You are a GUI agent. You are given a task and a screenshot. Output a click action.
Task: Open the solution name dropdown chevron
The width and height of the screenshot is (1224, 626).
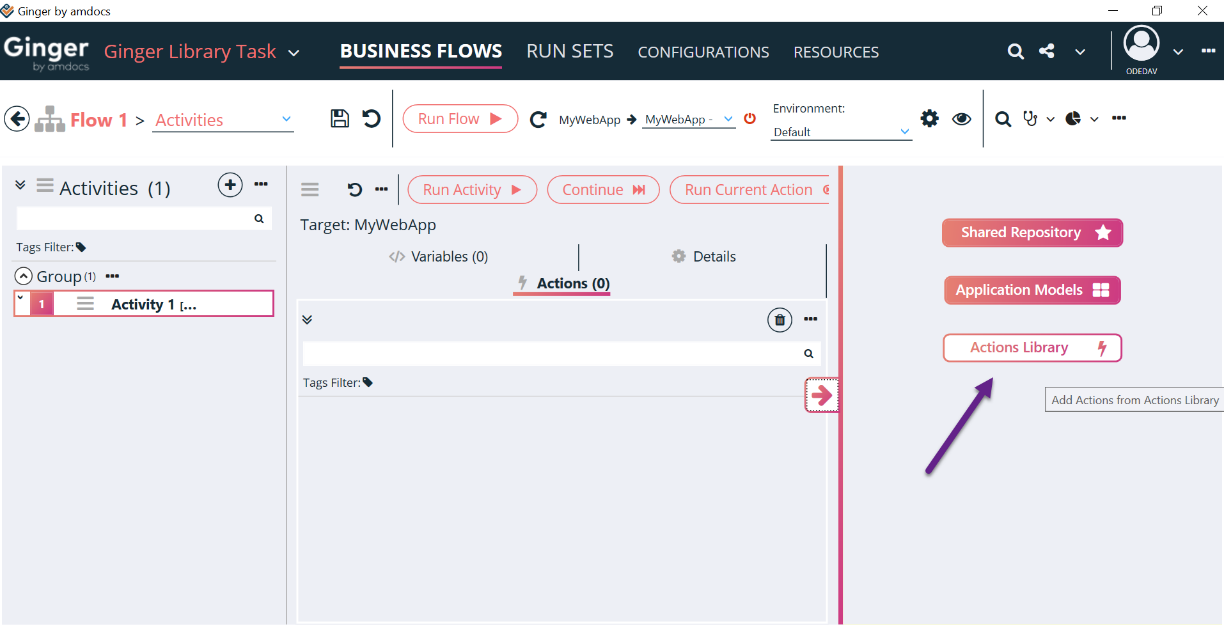click(x=293, y=53)
